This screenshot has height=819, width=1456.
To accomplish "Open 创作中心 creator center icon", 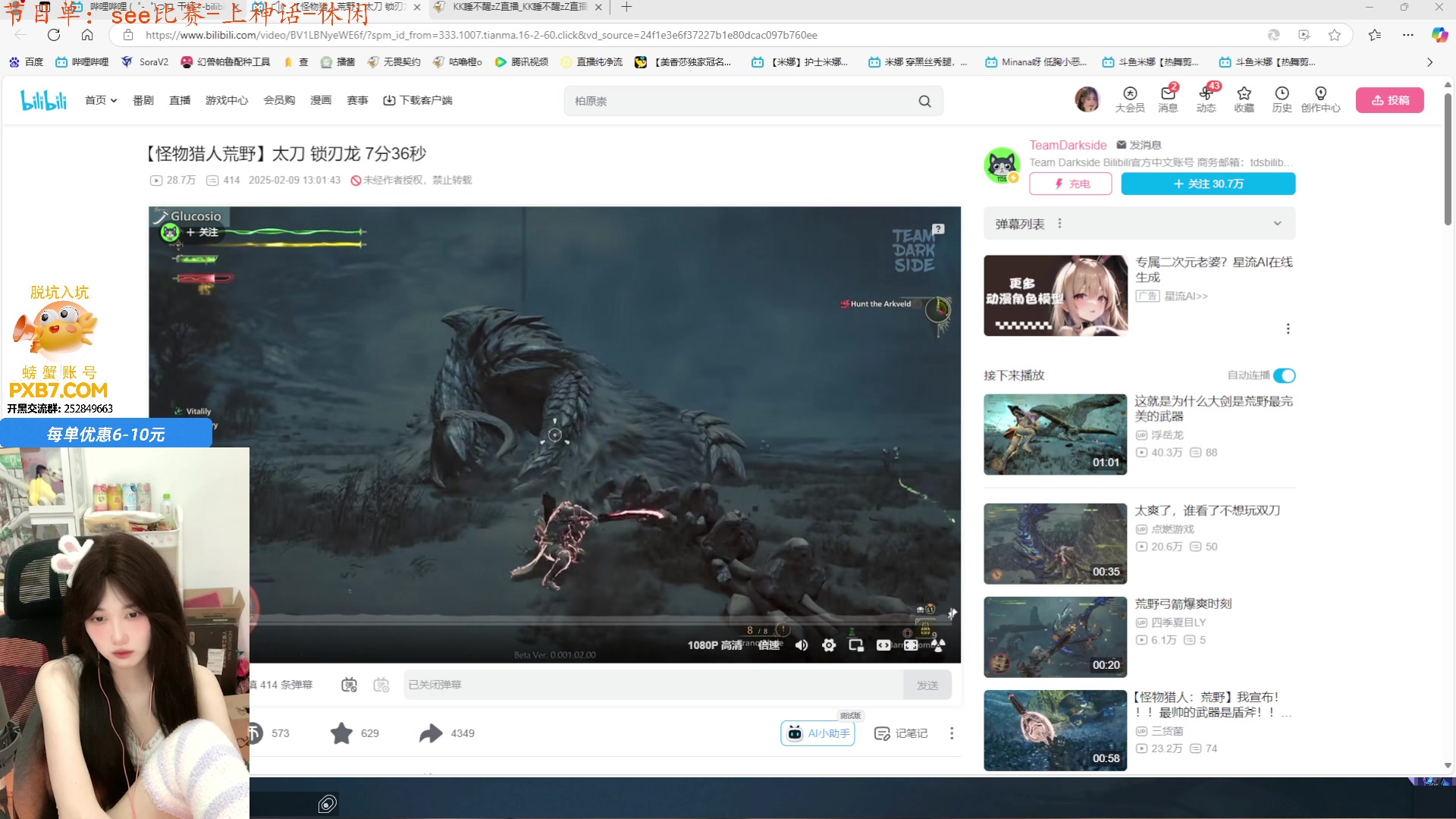I will coord(1320,99).
